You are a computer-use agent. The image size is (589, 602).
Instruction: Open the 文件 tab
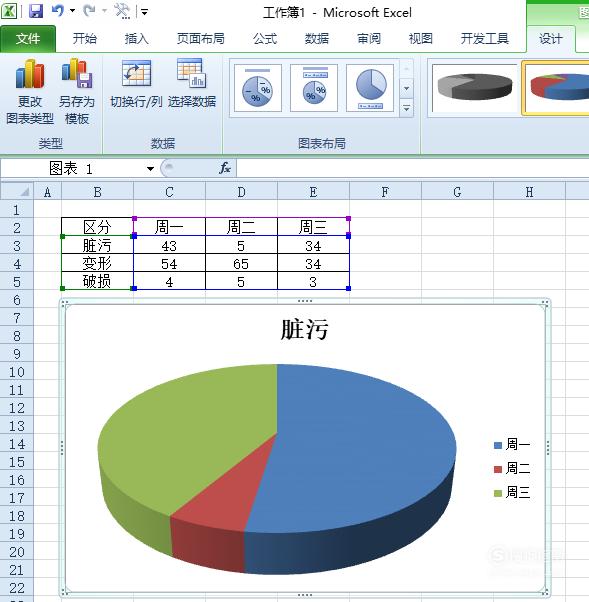(x=28, y=39)
